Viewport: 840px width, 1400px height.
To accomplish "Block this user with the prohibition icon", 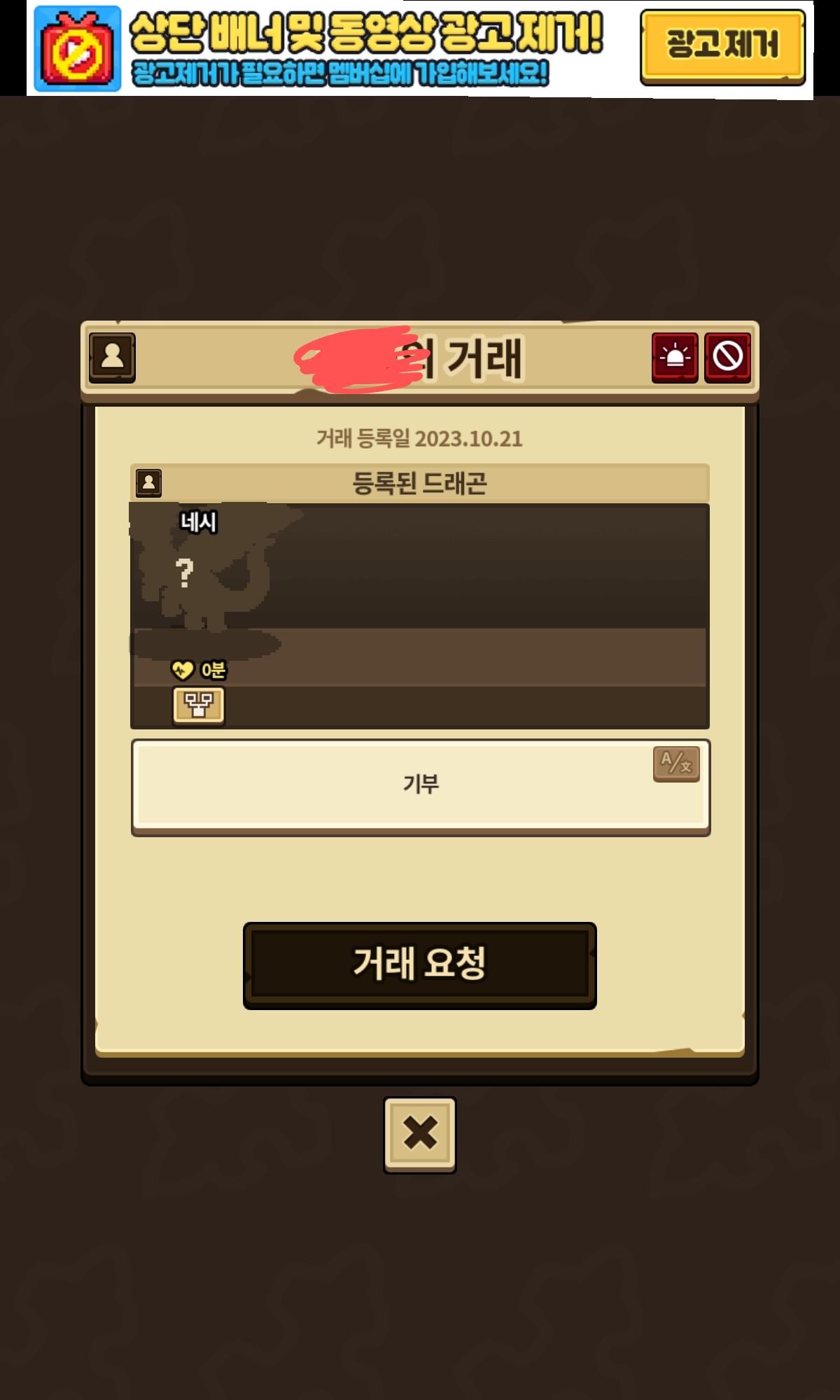I will coord(728,358).
